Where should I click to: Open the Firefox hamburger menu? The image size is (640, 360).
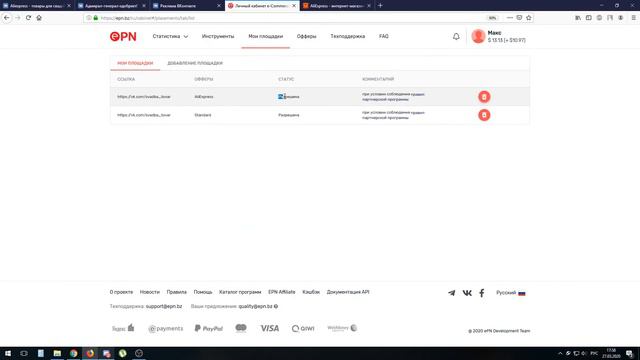[x=633, y=18]
